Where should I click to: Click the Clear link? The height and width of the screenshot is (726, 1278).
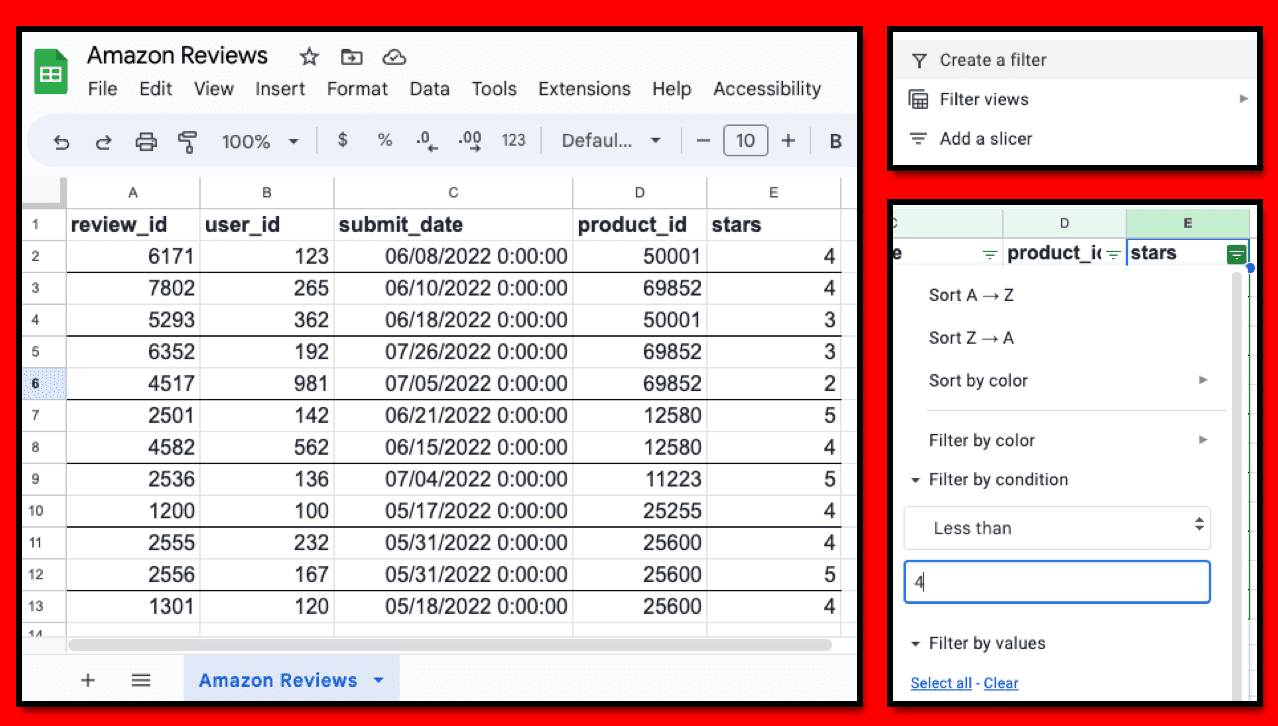(1000, 683)
